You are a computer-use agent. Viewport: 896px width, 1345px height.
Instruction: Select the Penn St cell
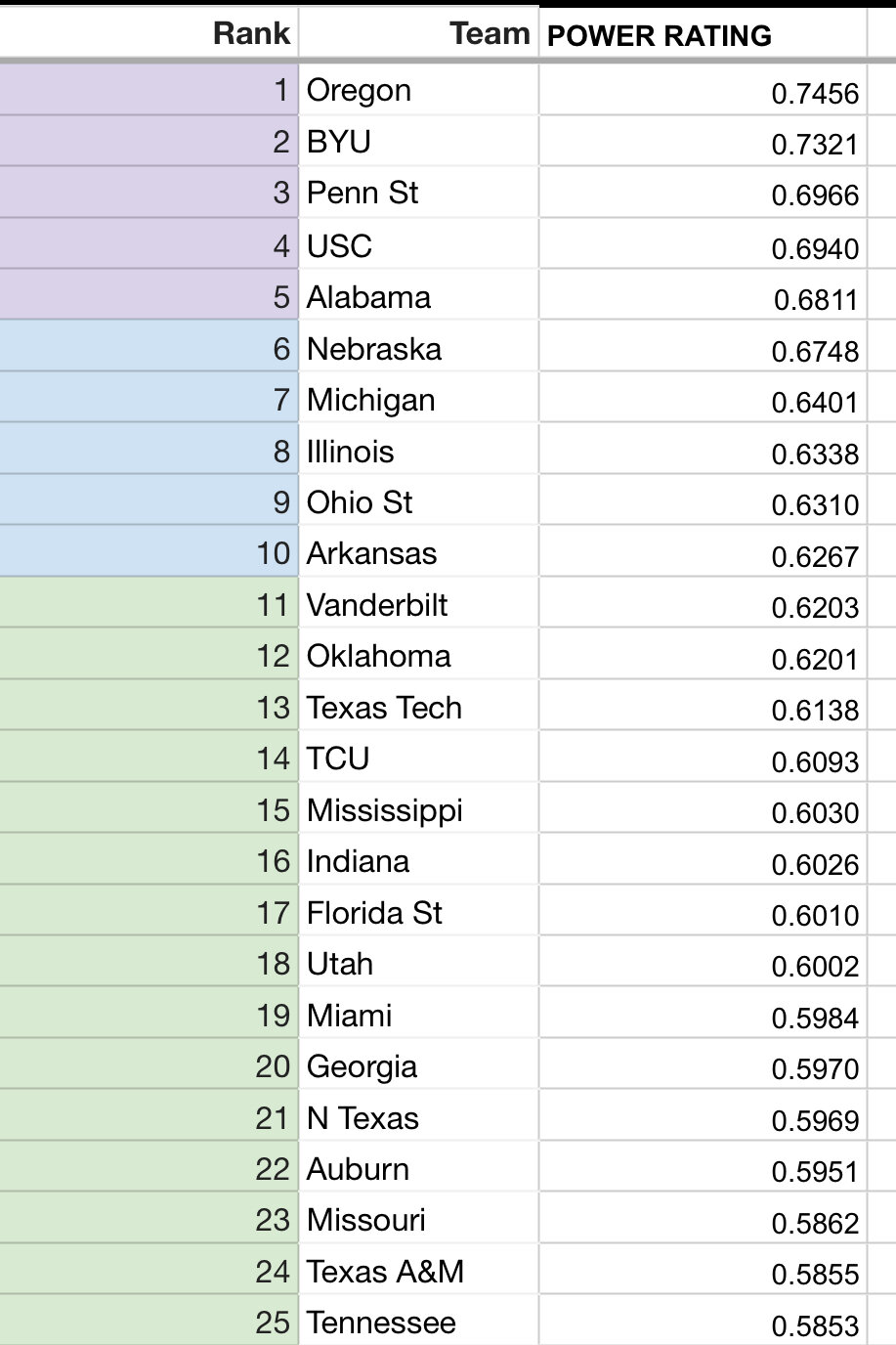click(418, 193)
